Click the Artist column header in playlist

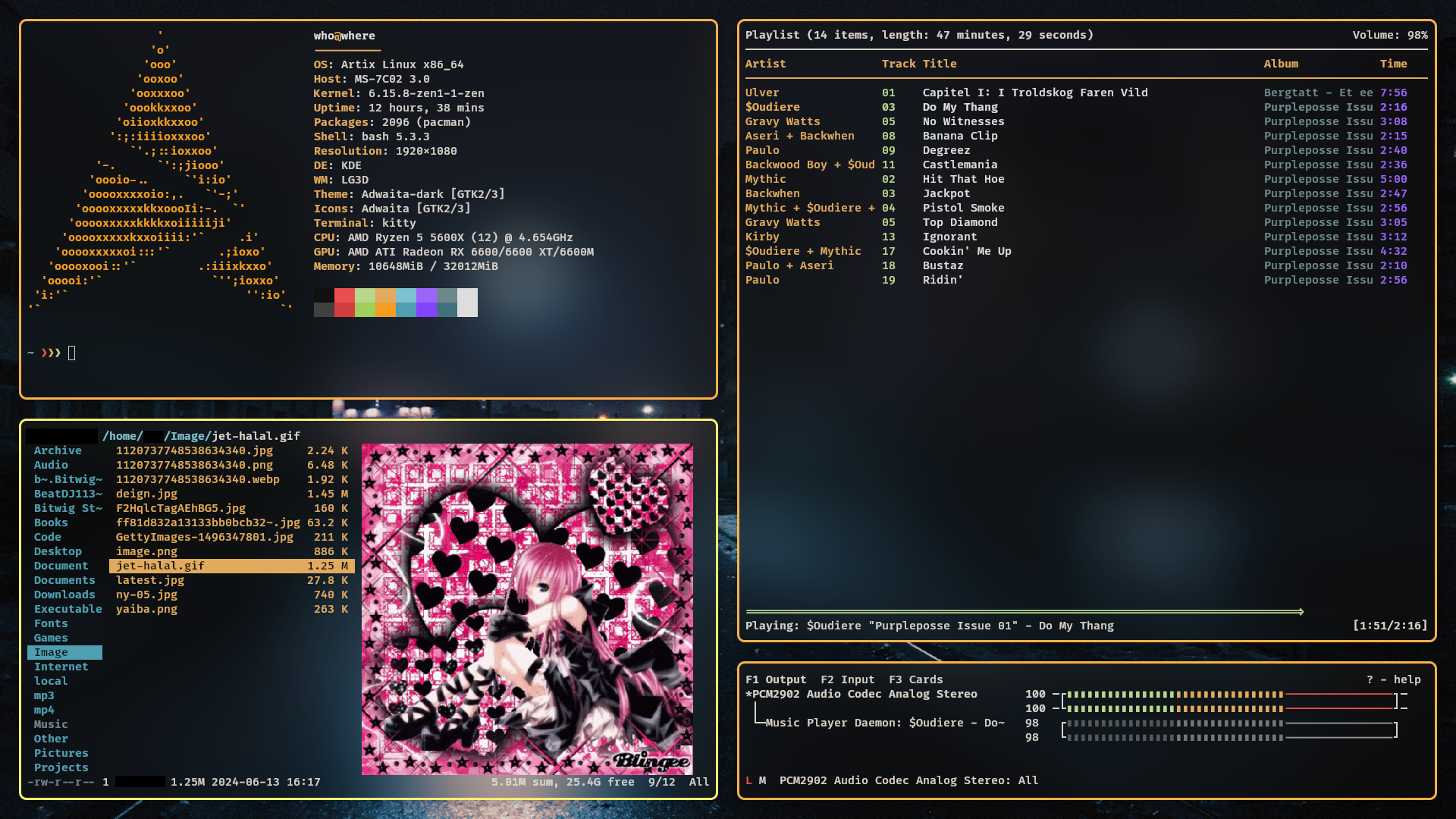pyautogui.click(x=765, y=64)
